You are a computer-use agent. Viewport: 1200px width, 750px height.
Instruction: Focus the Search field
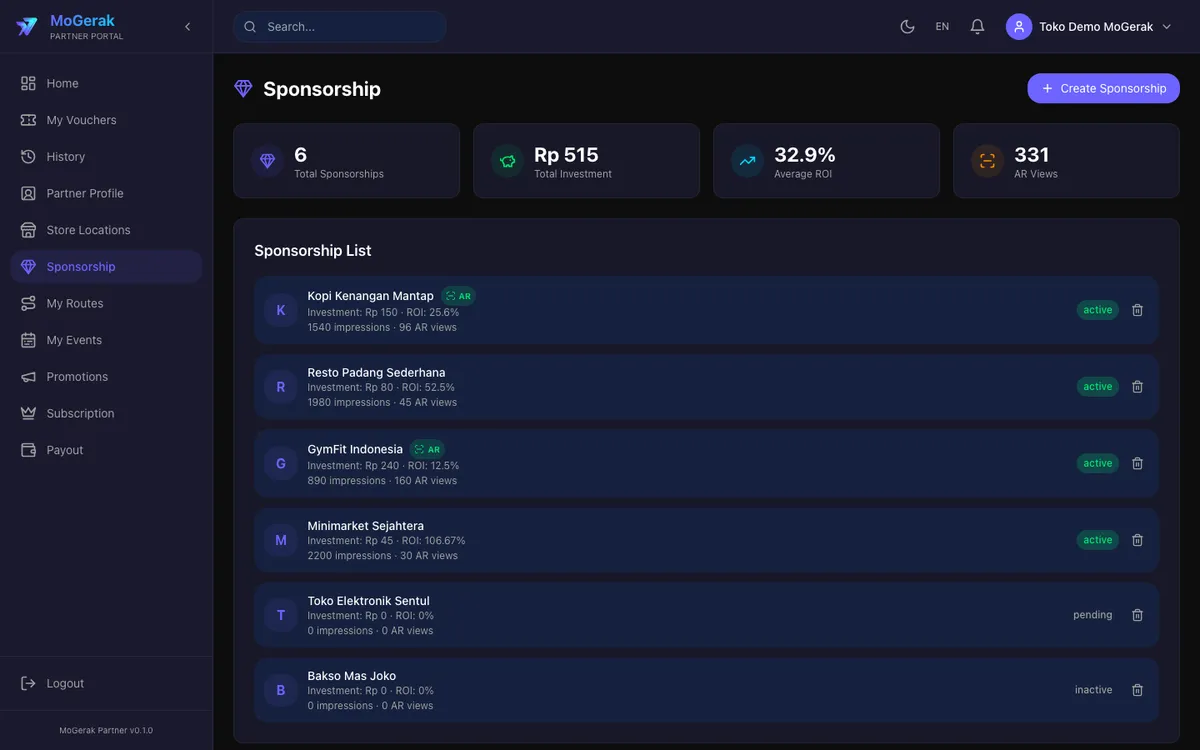click(340, 27)
